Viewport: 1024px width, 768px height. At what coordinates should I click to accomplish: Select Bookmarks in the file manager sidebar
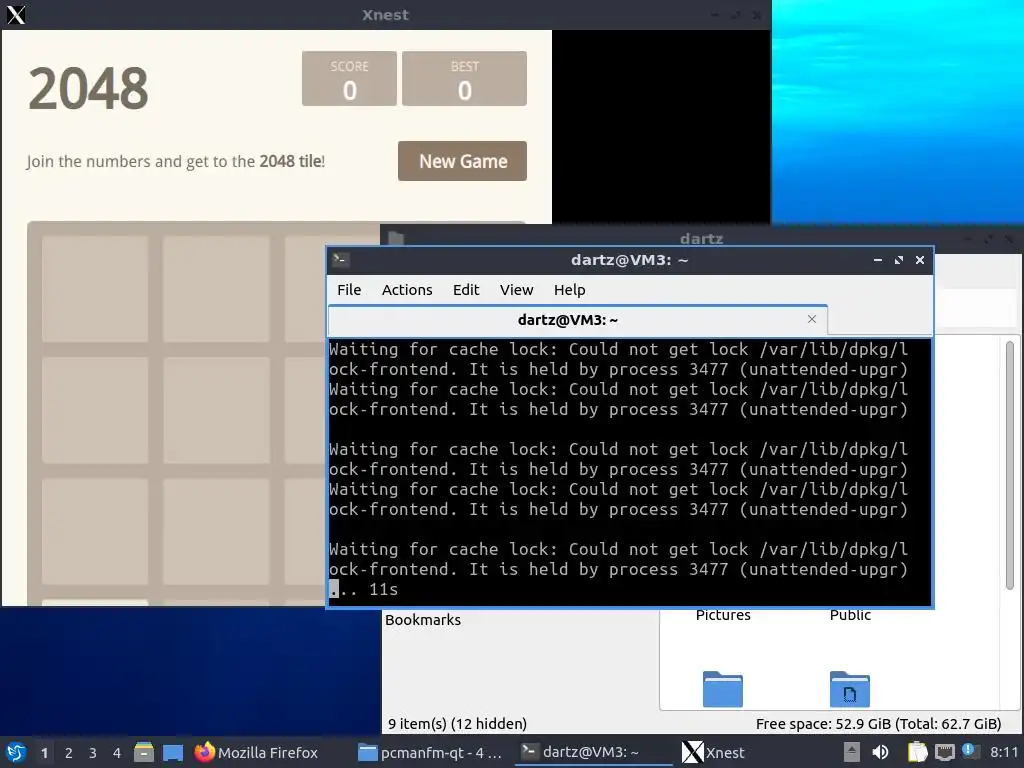point(423,620)
